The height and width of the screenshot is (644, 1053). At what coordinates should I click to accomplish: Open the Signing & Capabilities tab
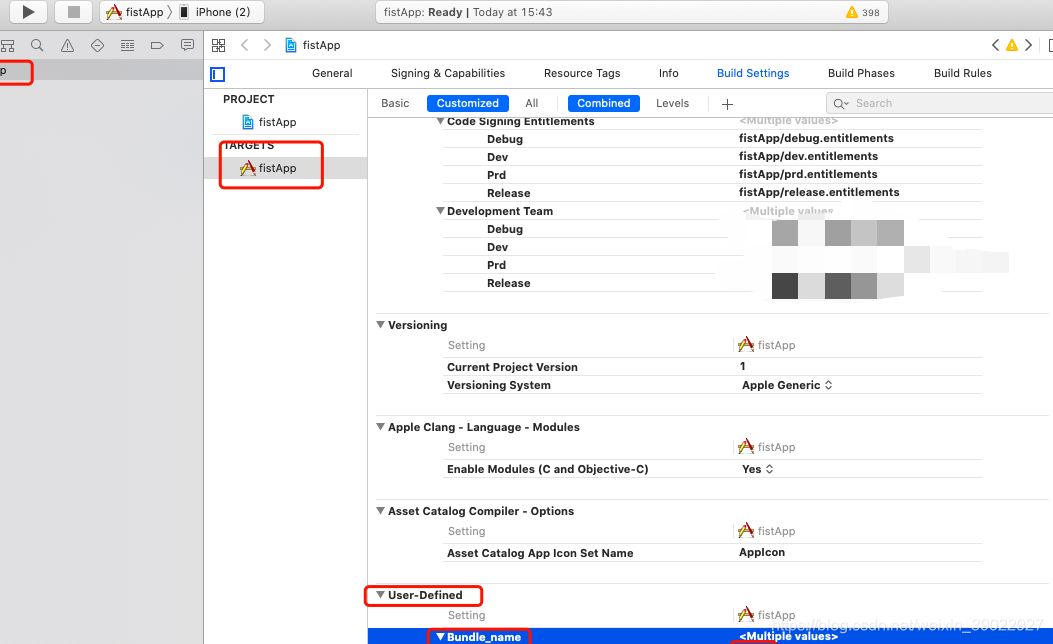click(447, 72)
